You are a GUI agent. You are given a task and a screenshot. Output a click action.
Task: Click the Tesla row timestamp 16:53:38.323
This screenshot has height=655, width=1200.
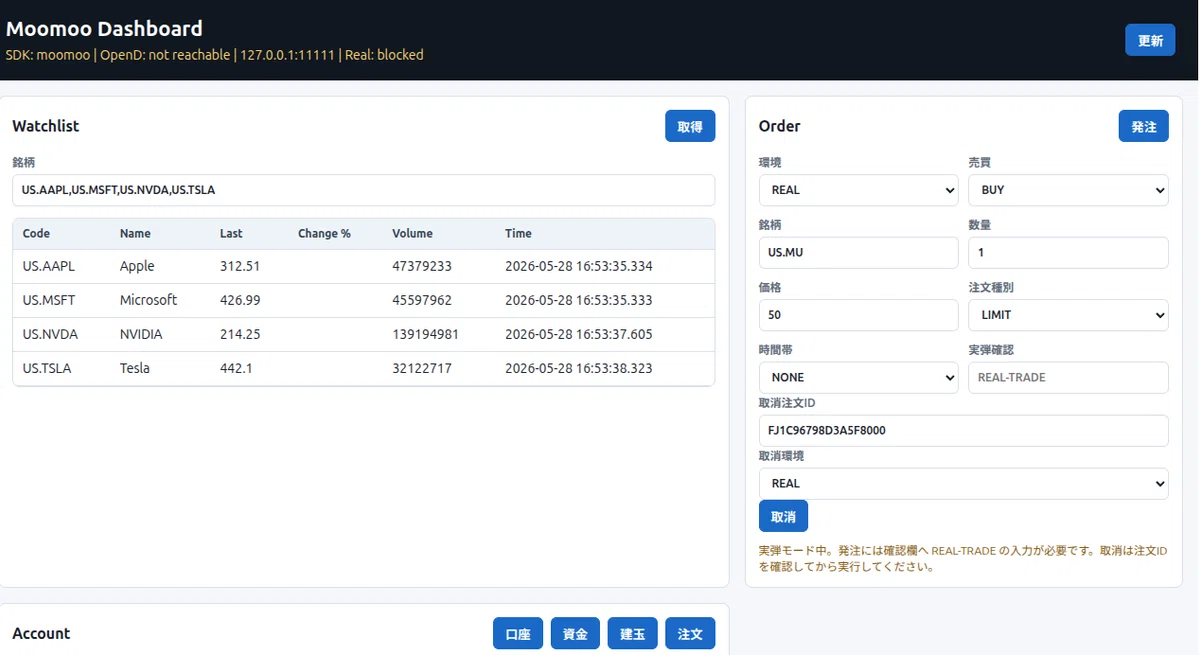pyautogui.click(x=578, y=368)
